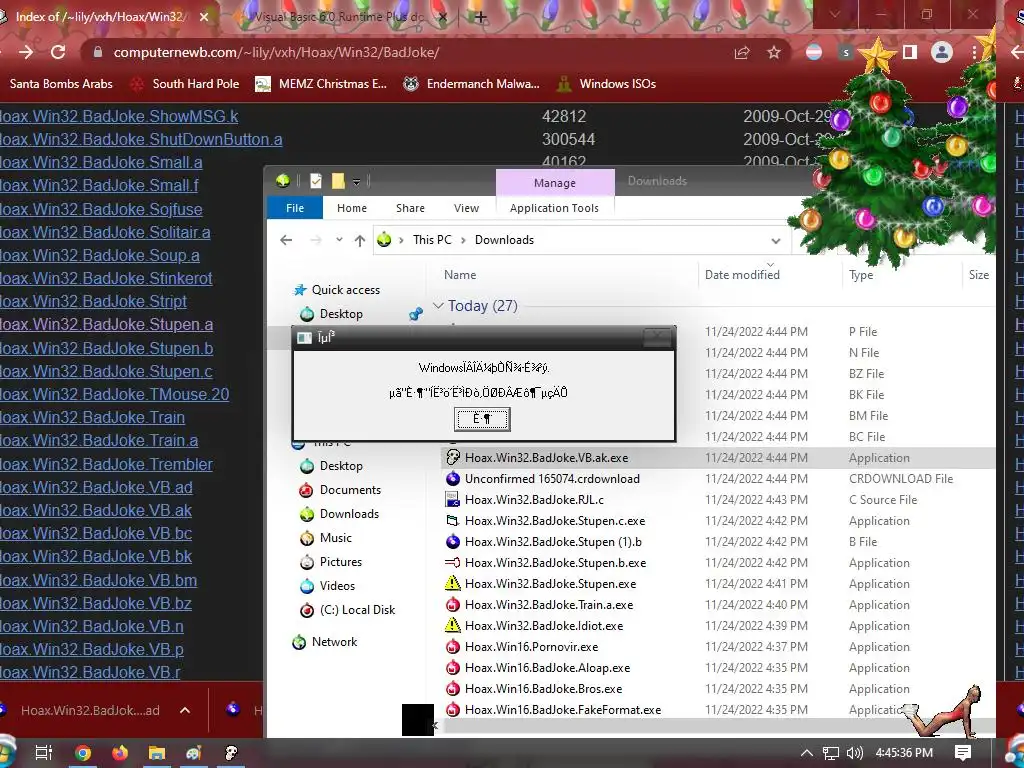Image resolution: width=1024 pixels, height=768 pixels.
Task: Open Hoax.Win32.BadJoke.Train.a link
Action: coord(99,440)
